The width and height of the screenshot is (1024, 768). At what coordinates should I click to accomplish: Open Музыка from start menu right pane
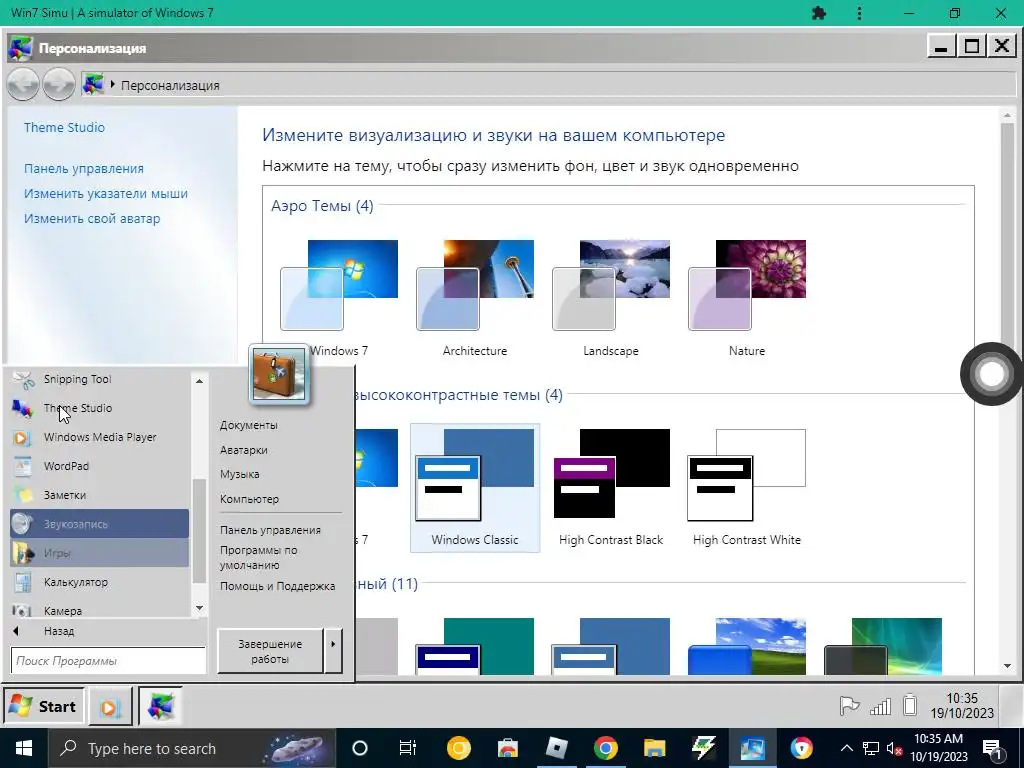click(240, 474)
